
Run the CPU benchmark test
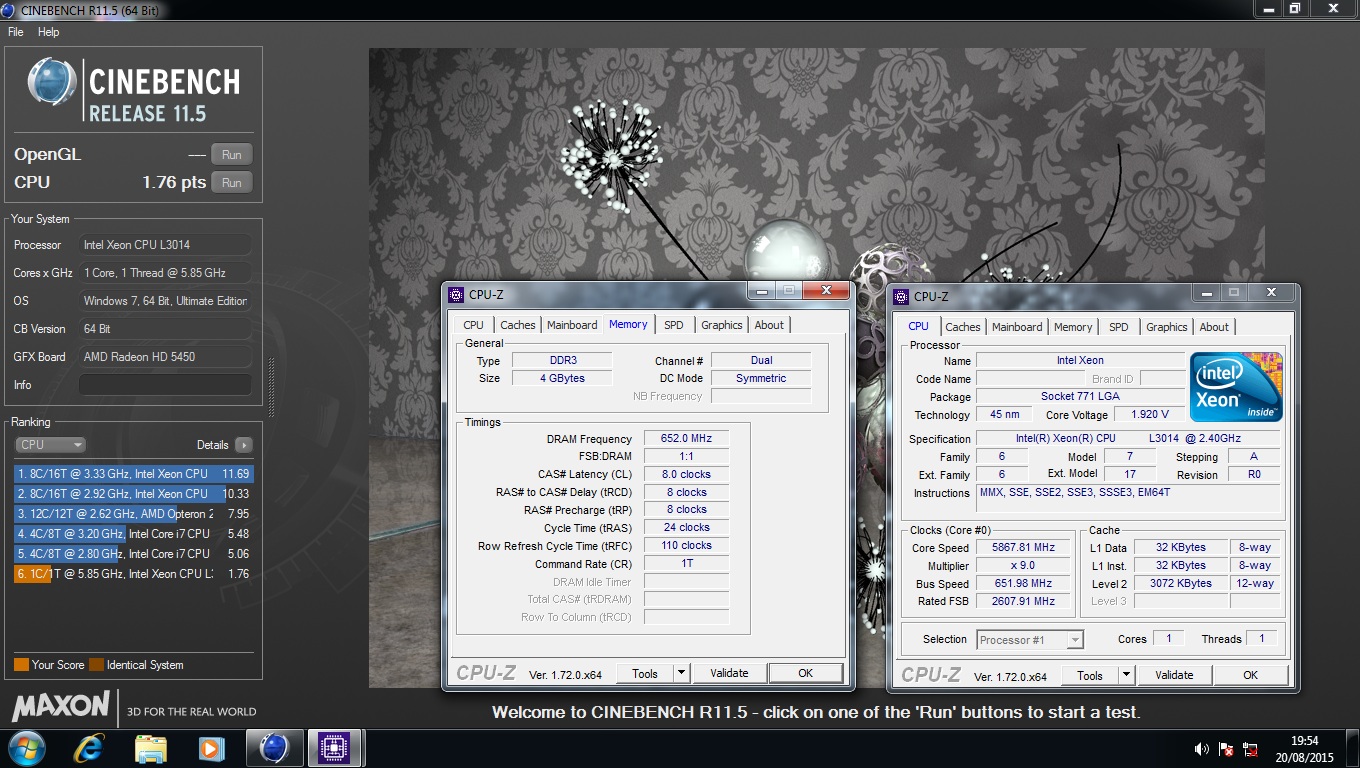coord(232,182)
